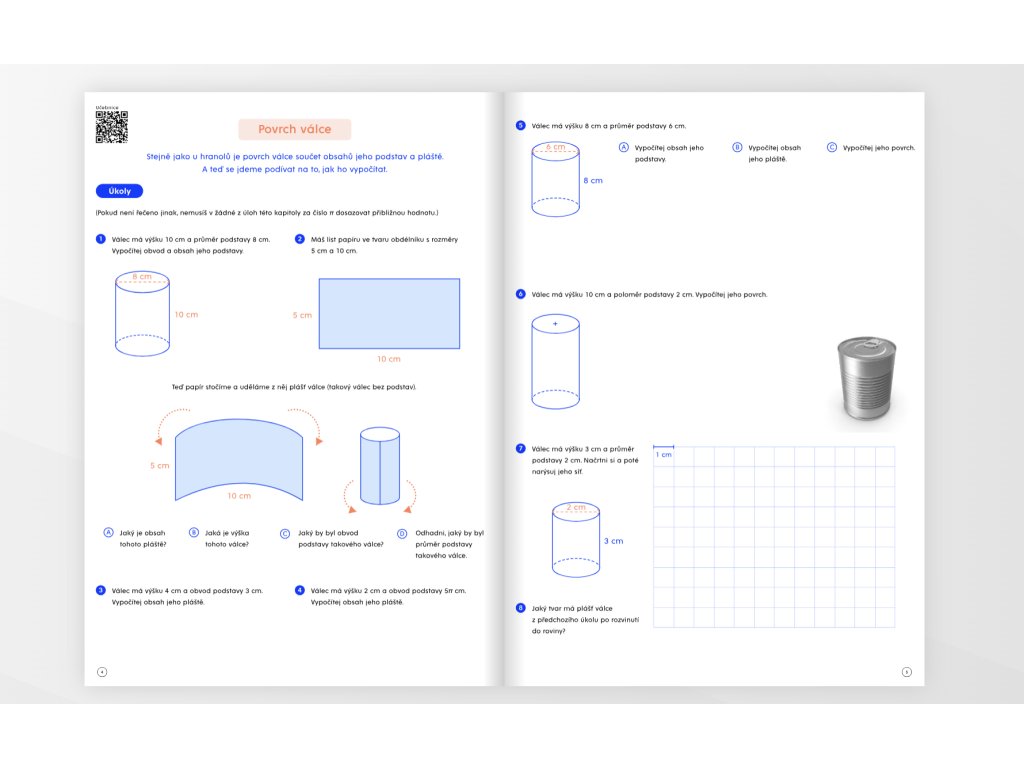This screenshot has width=1024, height=768.
Task: Select "10 cm" label under the curved sheet
Action: (x=239, y=496)
